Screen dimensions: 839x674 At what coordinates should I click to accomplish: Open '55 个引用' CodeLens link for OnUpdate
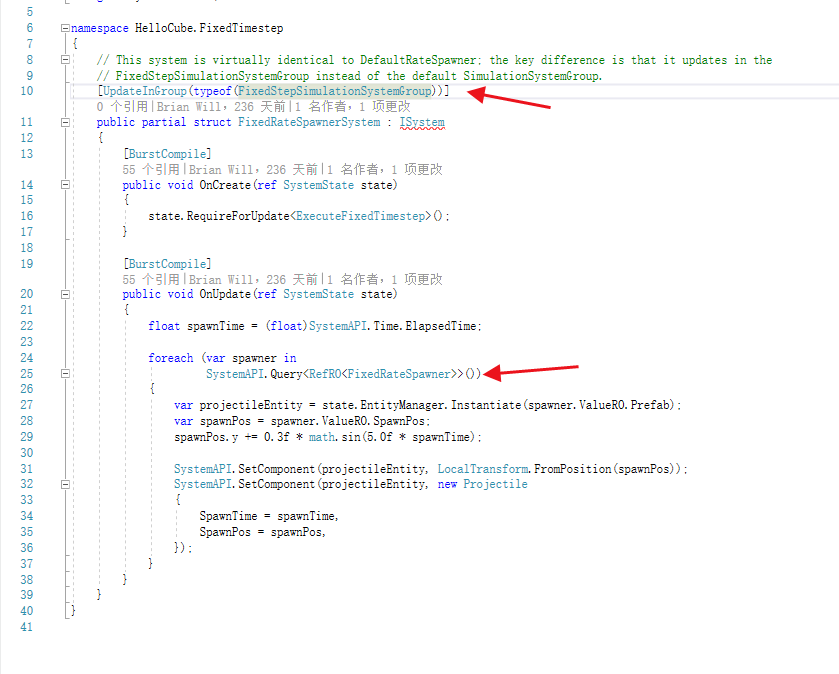pyautogui.click(x=151, y=279)
